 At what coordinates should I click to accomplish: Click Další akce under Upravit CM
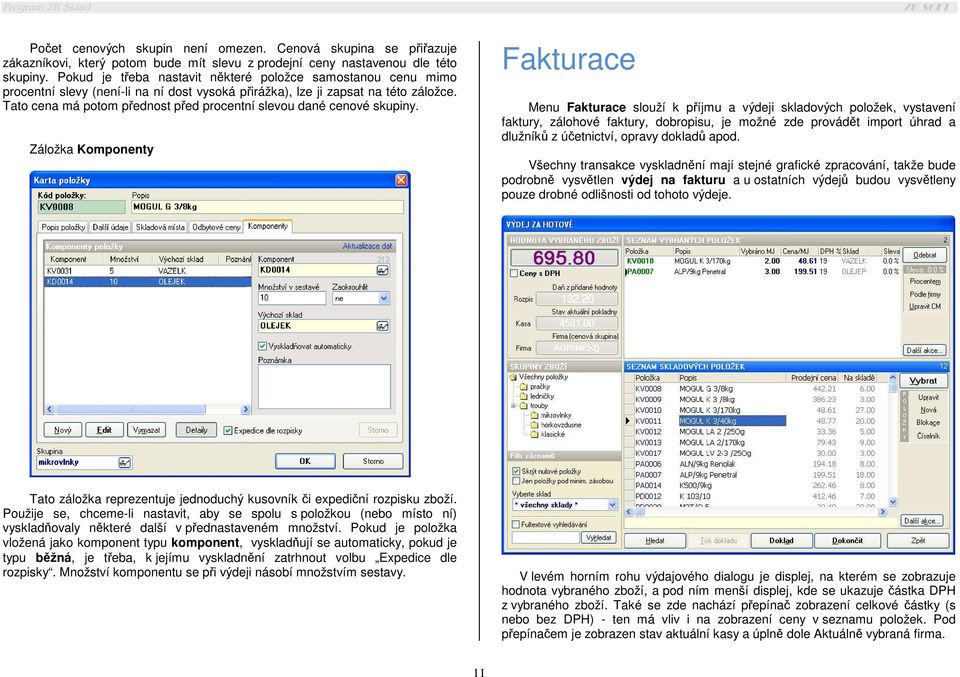pos(924,351)
